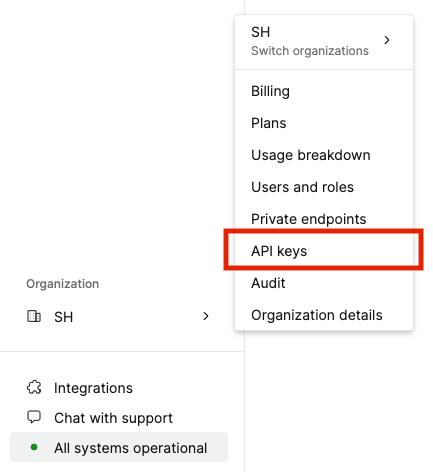Image resolution: width=433 pixels, height=472 pixels.
Task: Select Private endpoints entry
Action: [x=309, y=219]
